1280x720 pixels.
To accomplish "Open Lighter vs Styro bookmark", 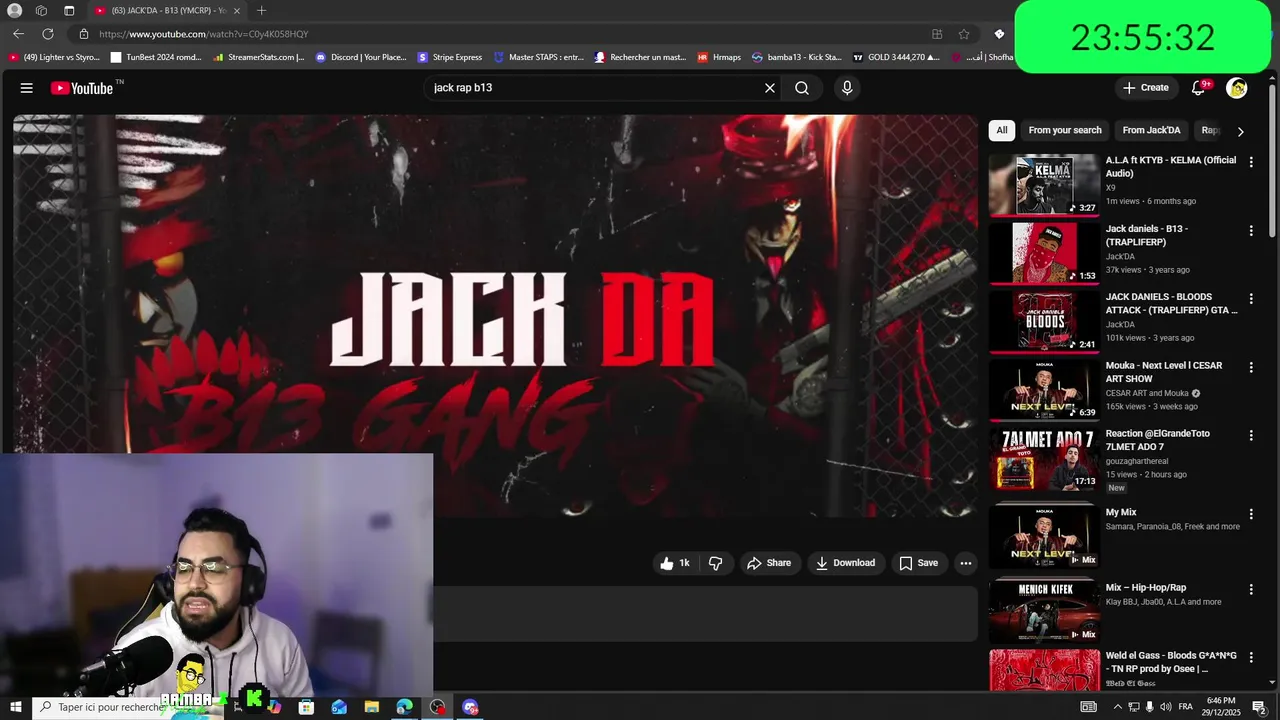I will tap(54, 57).
